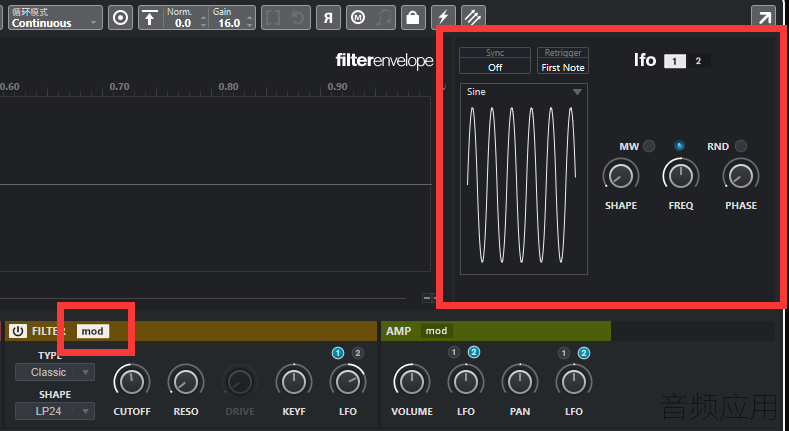Click the diagonal stripes transfer icon
789x431 pixels.
[473, 18]
